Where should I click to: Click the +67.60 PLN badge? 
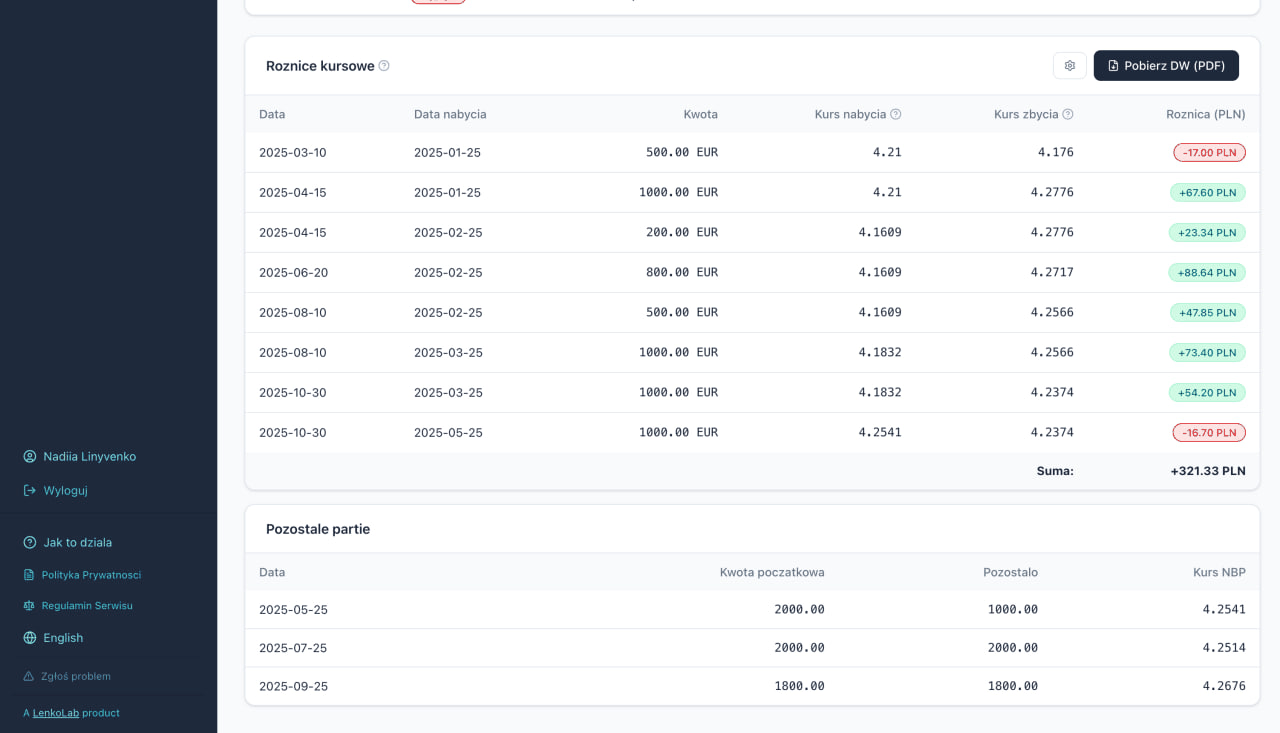tap(1208, 193)
